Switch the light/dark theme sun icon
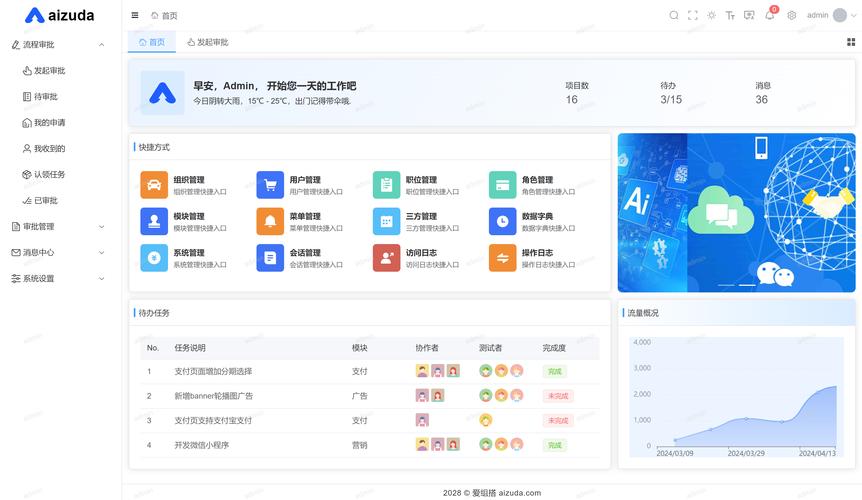The height and width of the screenshot is (500, 862). pos(711,15)
